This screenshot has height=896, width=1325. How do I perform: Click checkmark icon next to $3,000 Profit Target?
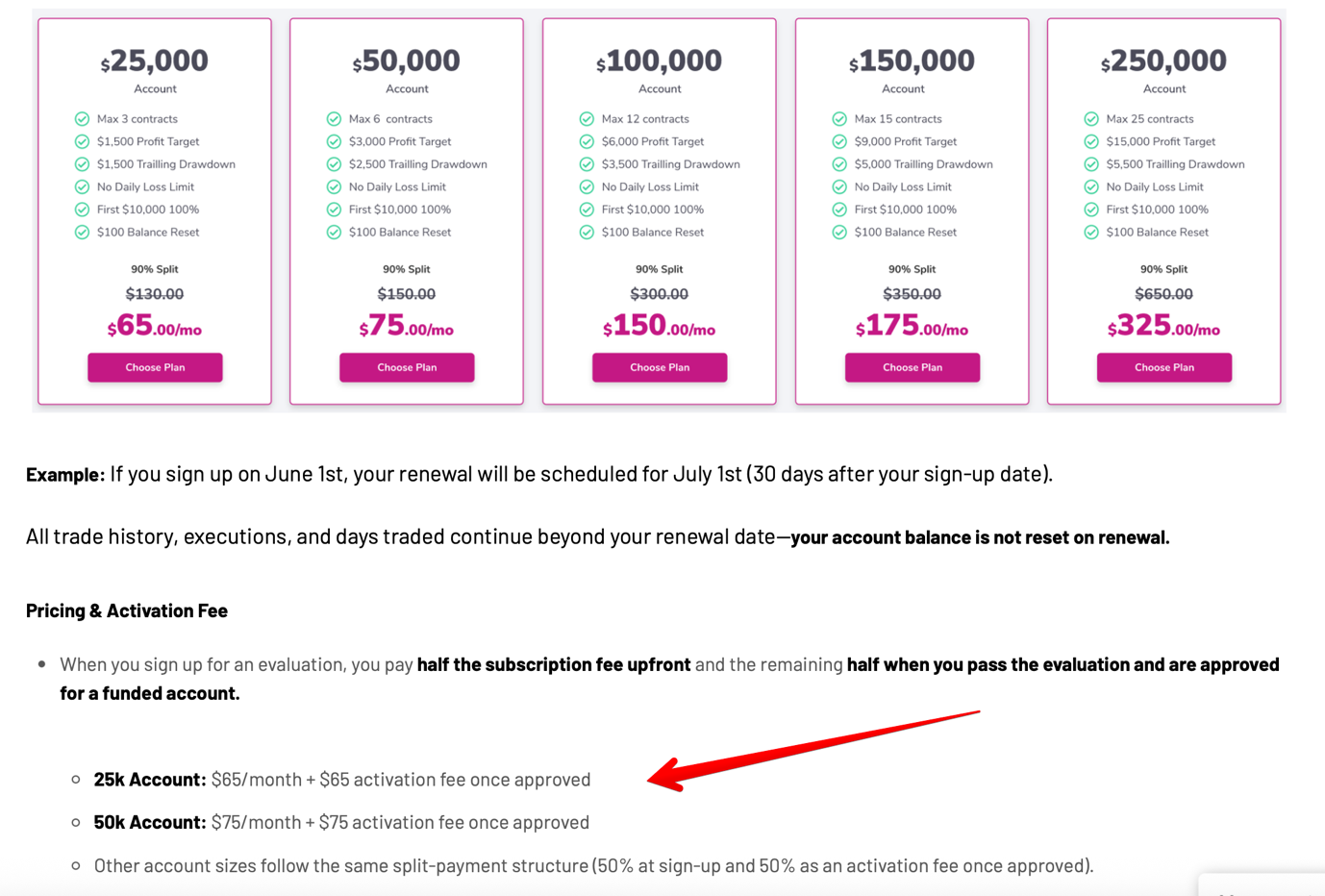tap(334, 141)
